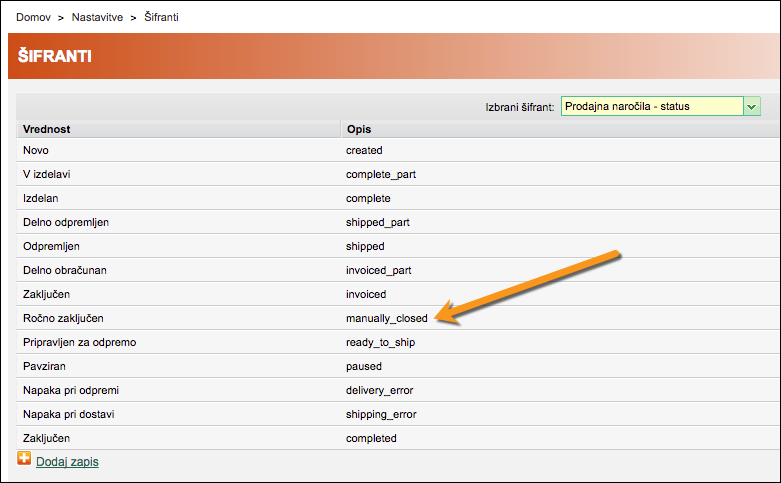
Task: Select the Izdelan row value
Action: click(x=40, y=198)
